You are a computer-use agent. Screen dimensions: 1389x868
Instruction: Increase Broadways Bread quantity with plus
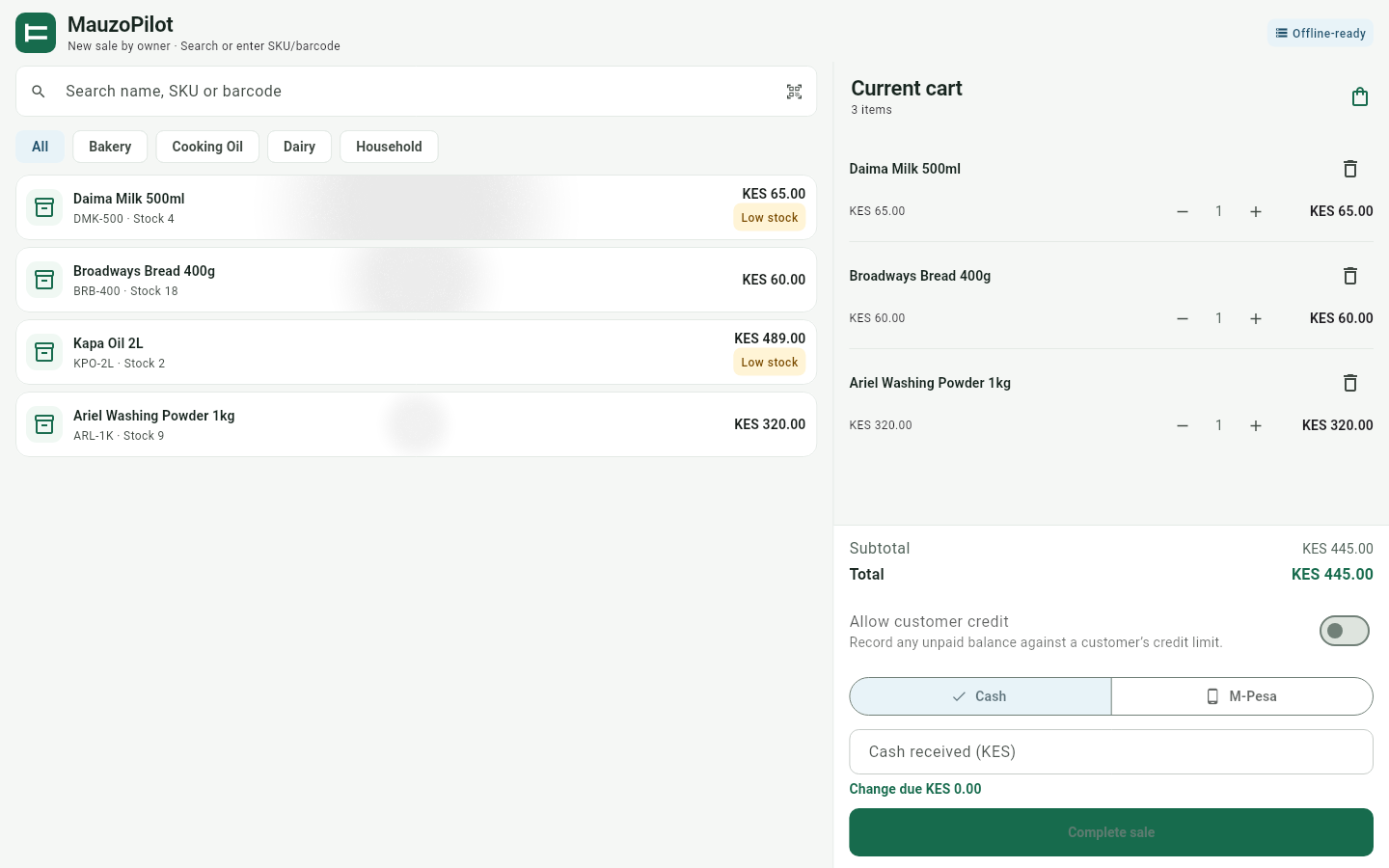1256,318
